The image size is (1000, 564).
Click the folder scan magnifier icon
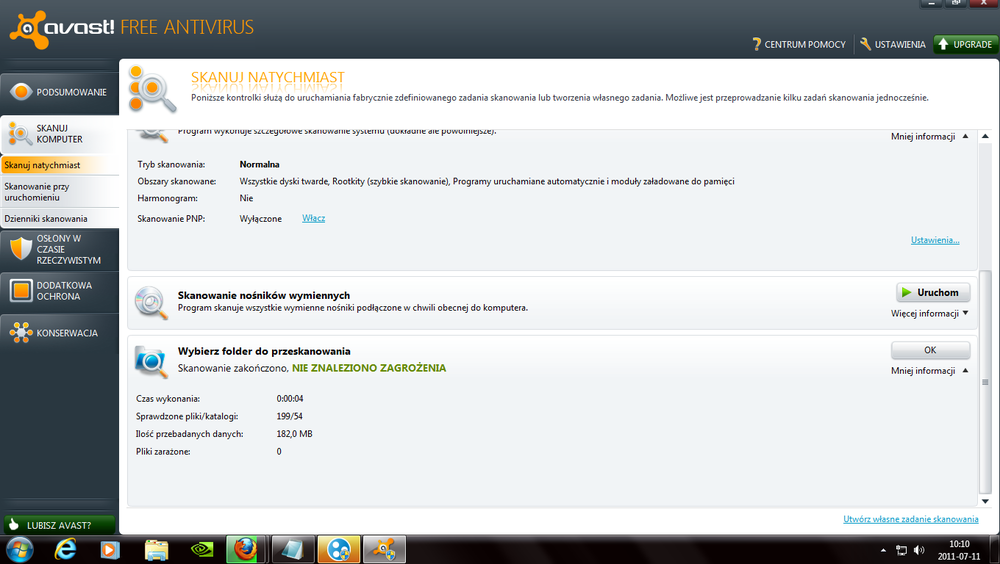tap(151, 360)
